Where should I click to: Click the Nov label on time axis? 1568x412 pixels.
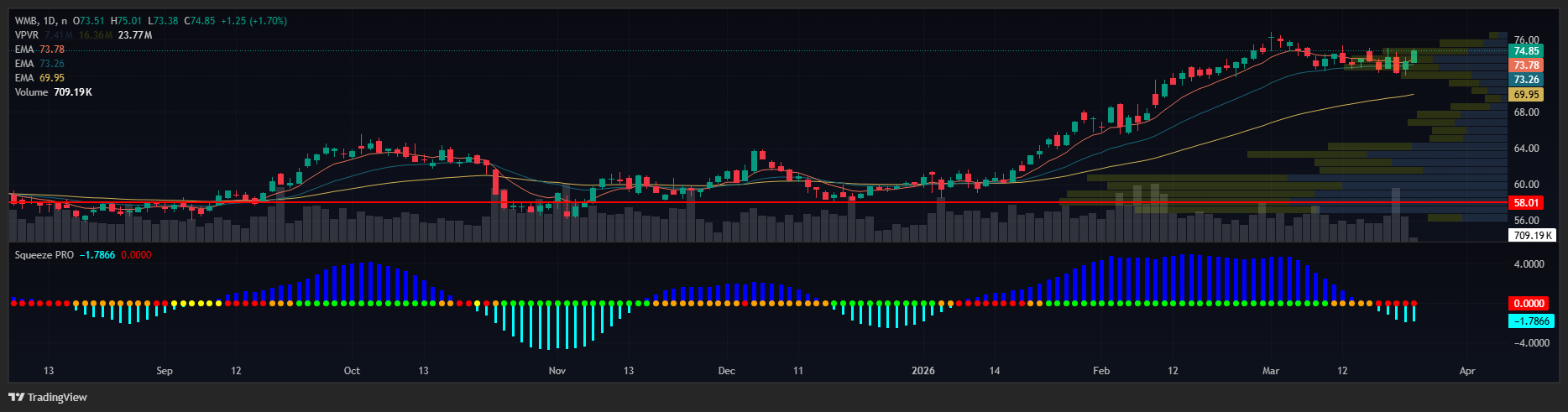point(557,371)
